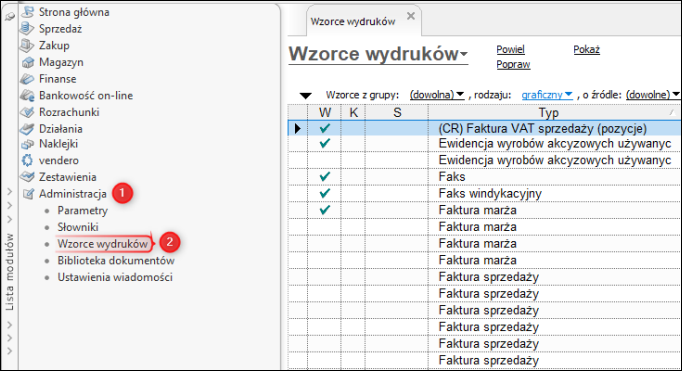Open the Sprzedaż module icon

click(27, 29)
